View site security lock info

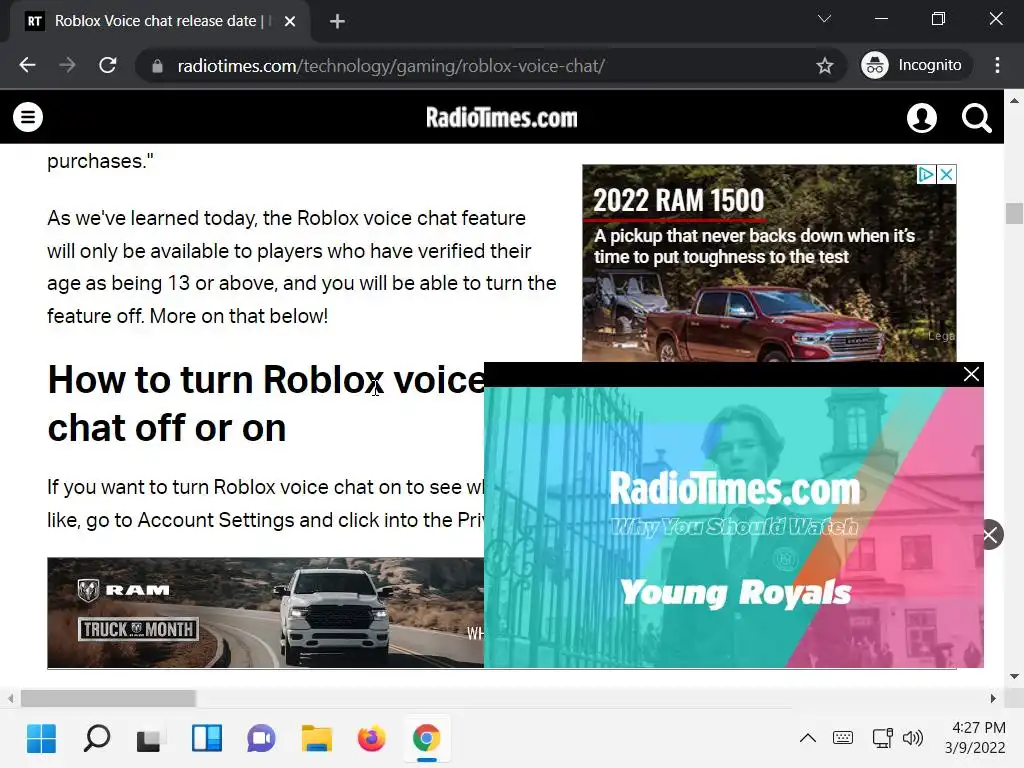(x=157, y=66)
